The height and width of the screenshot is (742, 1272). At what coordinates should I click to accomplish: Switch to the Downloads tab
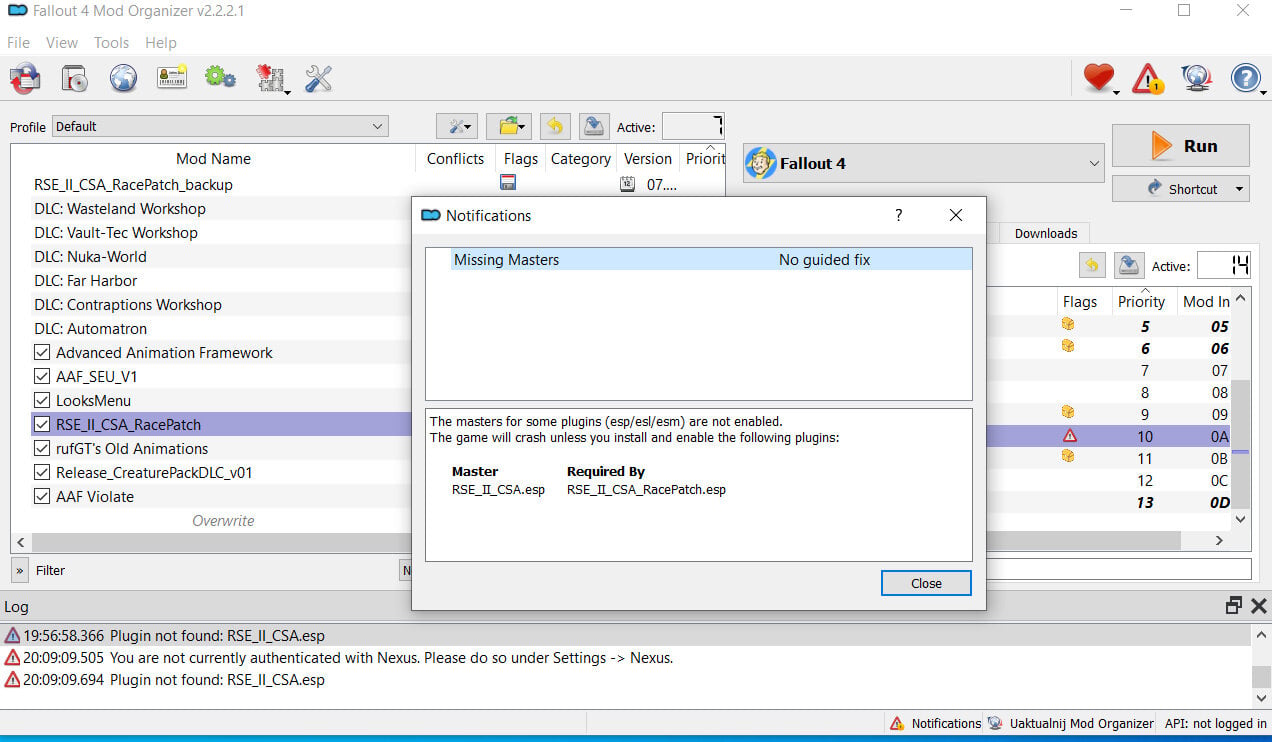[1046, 233]
